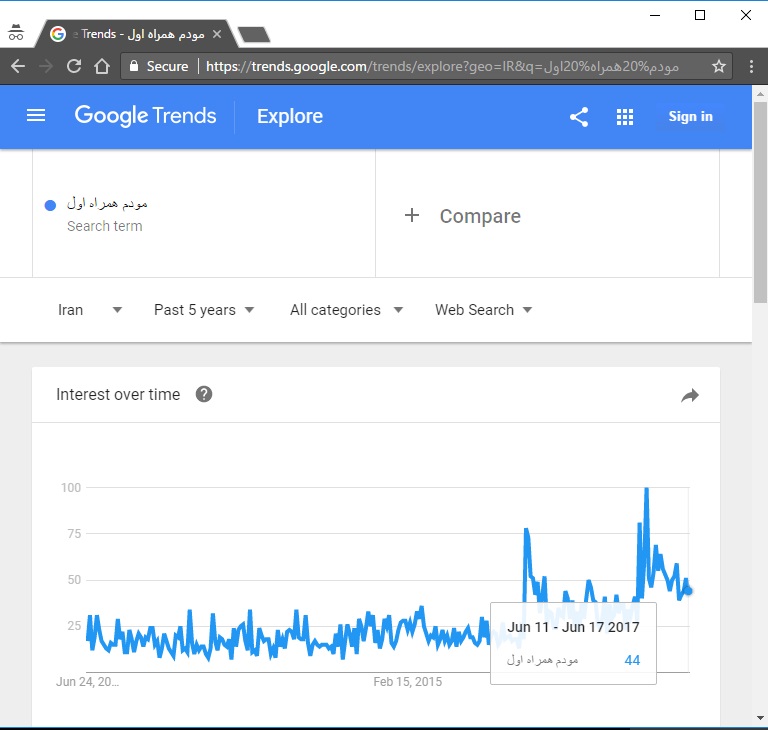Open the Chrome three-dot menu

(750, 67)
